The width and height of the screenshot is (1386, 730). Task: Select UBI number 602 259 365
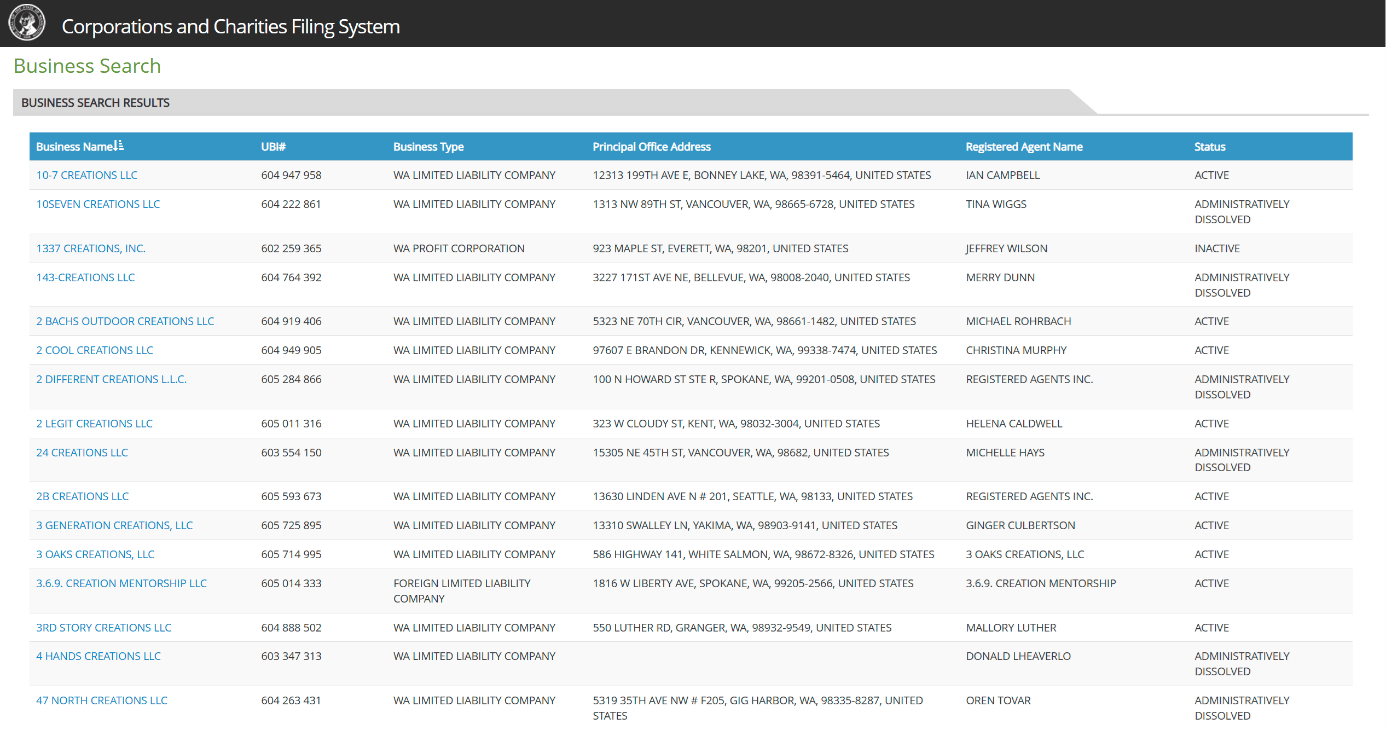coord(291,248)
